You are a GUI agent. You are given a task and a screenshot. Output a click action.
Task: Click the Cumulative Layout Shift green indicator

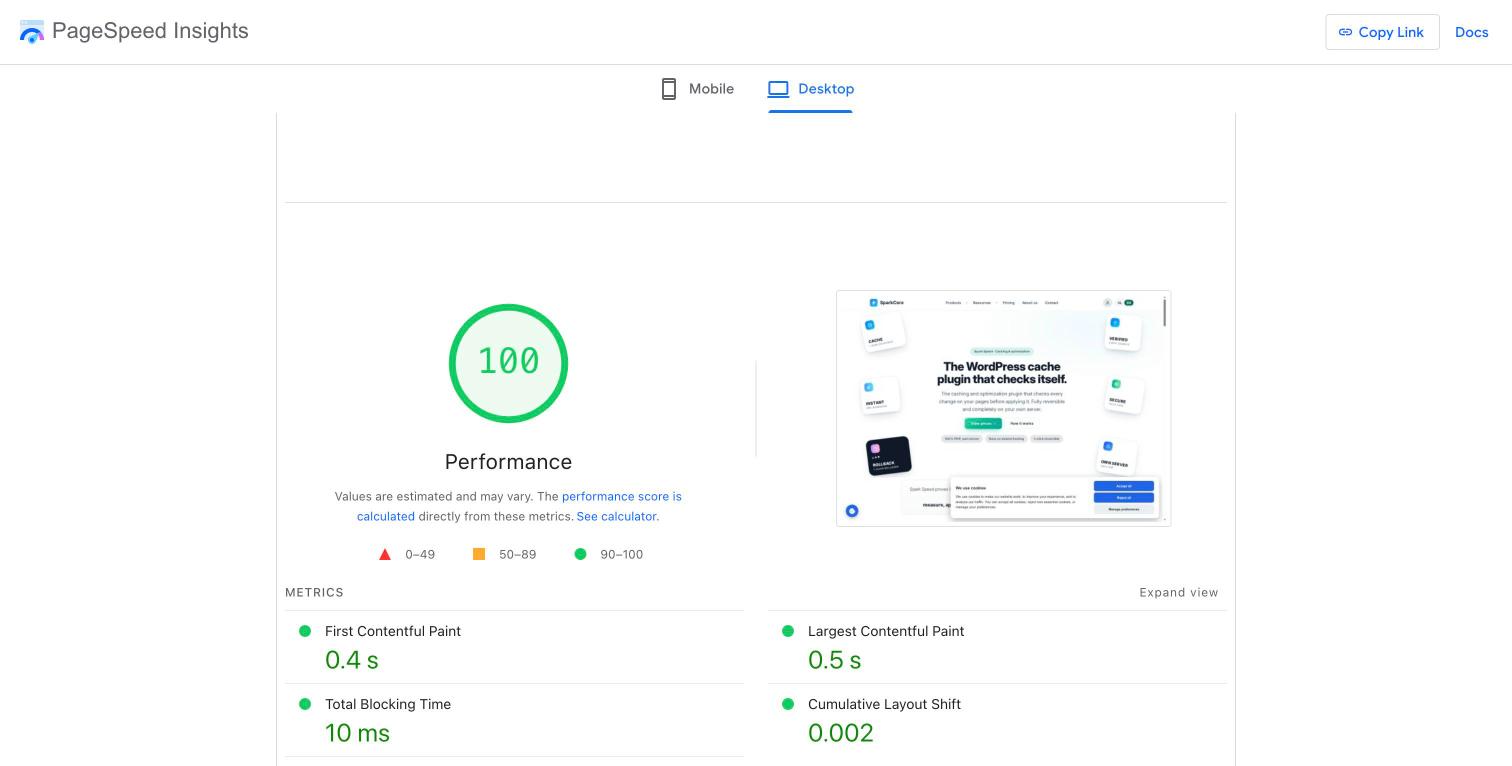(x=788, y=704)
